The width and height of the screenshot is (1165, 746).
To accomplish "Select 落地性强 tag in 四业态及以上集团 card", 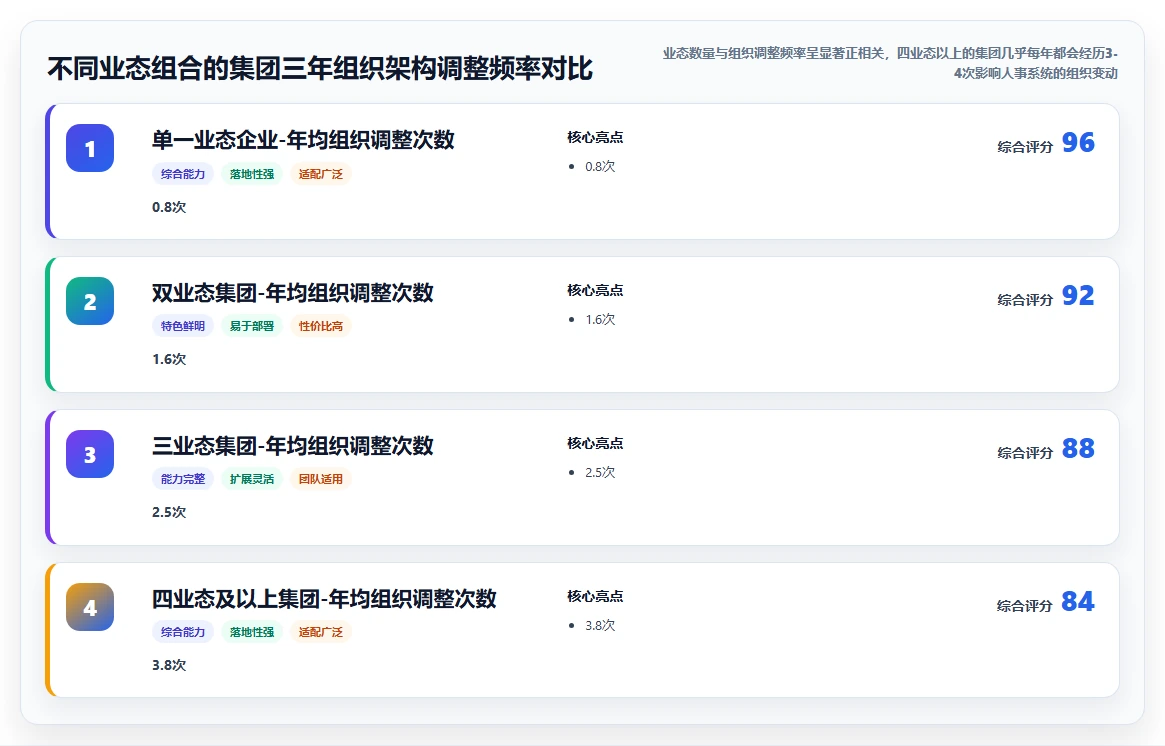I will pyautogui.click(x=252, y=632).
